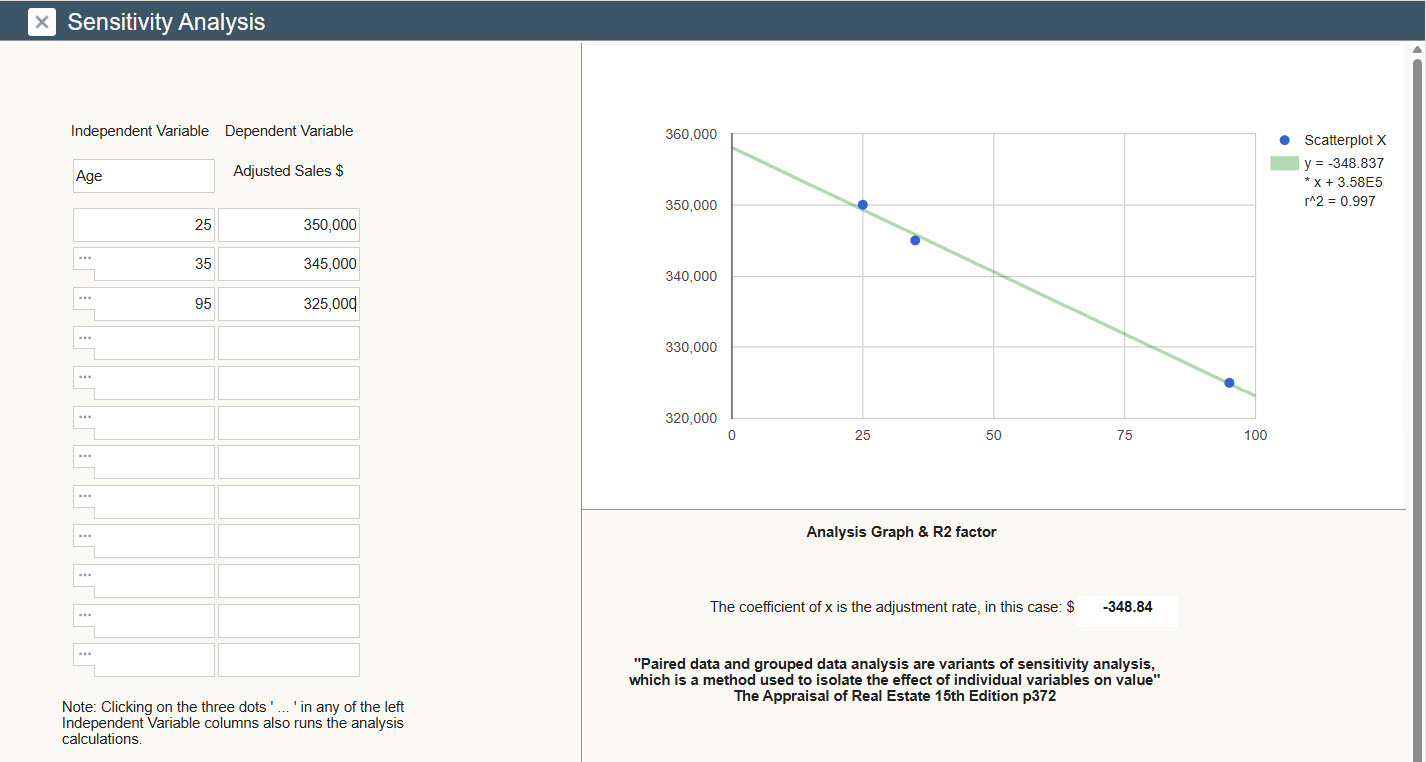Click the green trendline legend swatch
Viewport: 1426px width, 762px height.
1284,163
